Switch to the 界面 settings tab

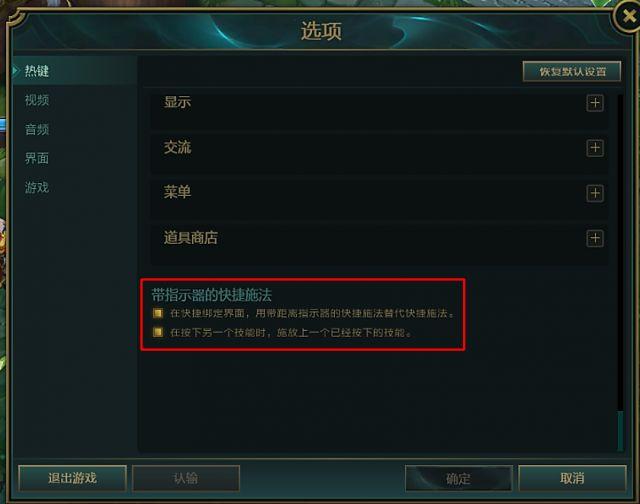pyautogui.click(x=37, y=158)
